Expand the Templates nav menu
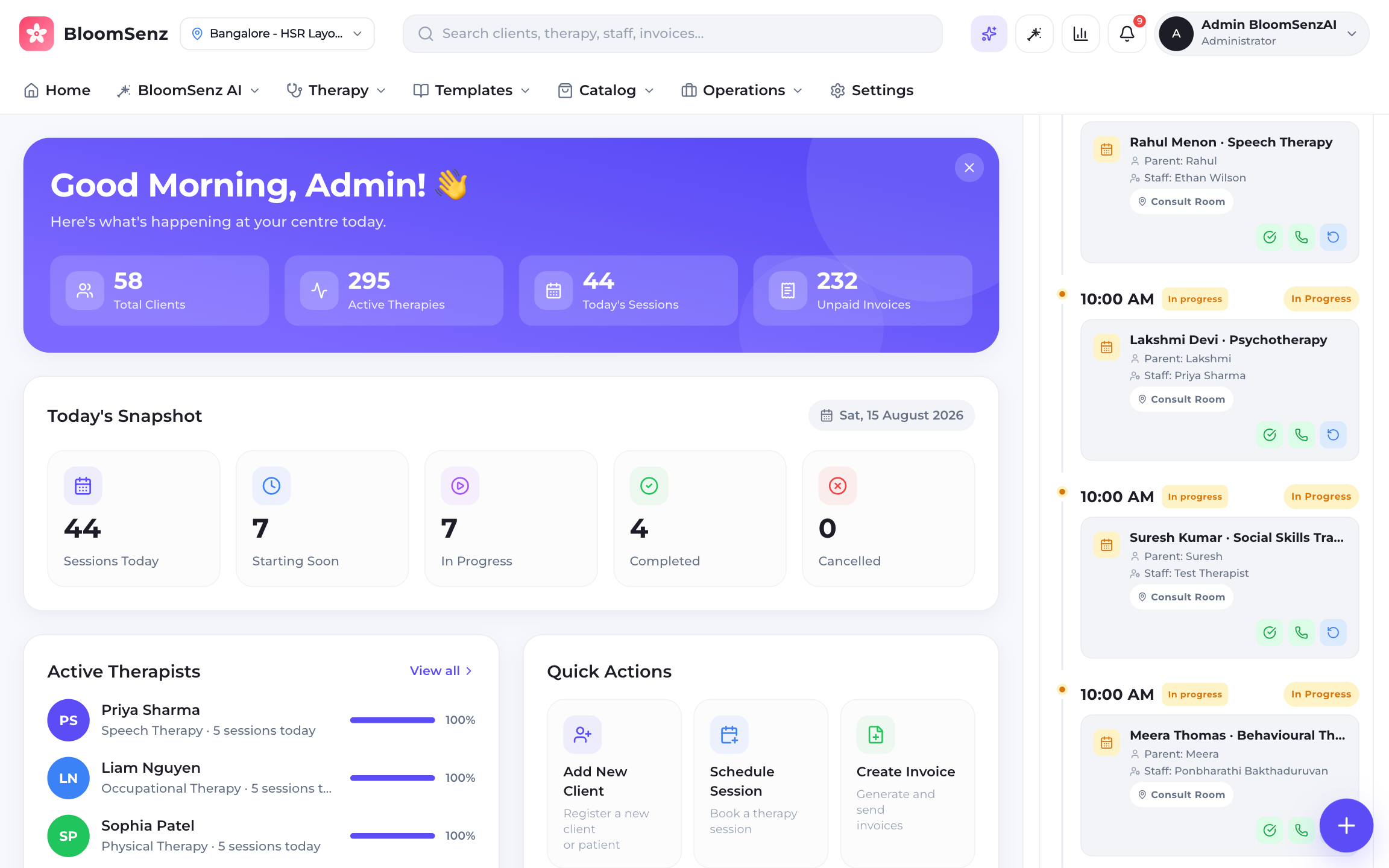1389x868 pixels. (x=471, y=90)
